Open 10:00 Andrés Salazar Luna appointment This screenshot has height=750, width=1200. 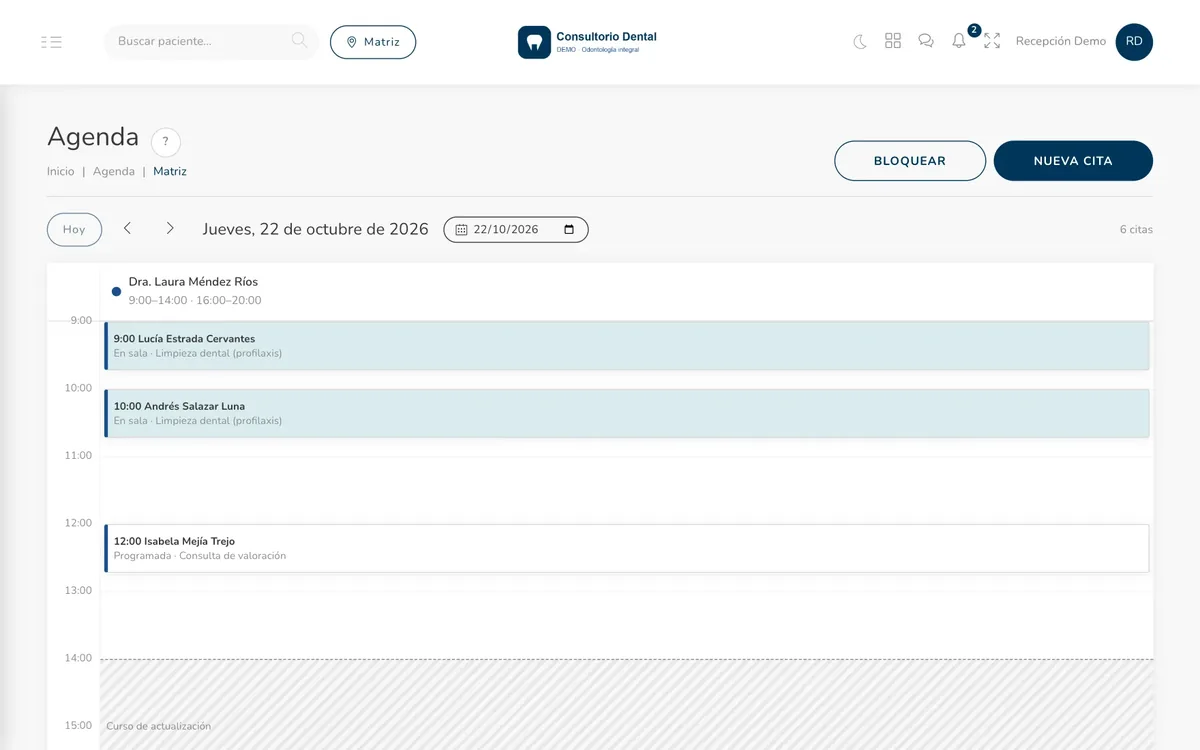[x=627, y=414]
